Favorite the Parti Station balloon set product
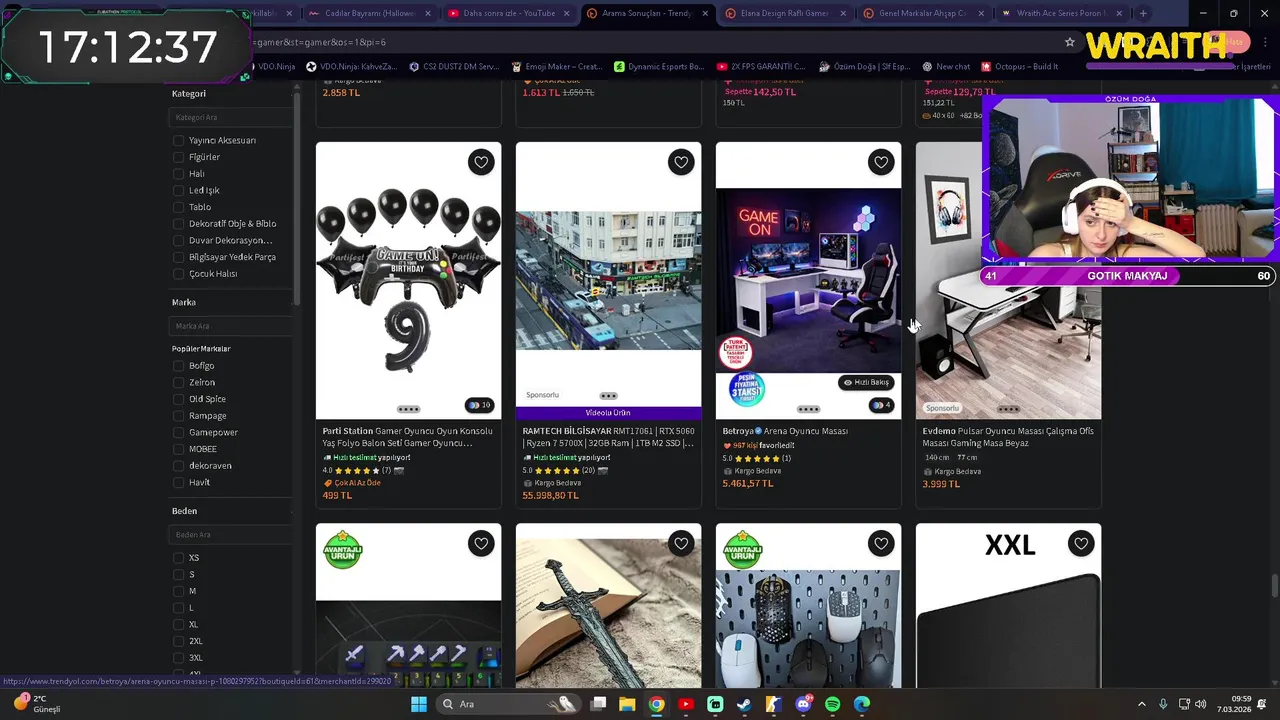This screenshot has height=720, width=1280. pos(481,162)
